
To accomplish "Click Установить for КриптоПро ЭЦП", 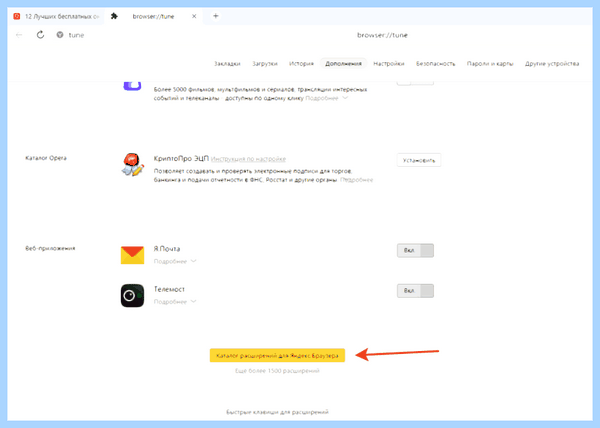I will (x=419, y=160).
